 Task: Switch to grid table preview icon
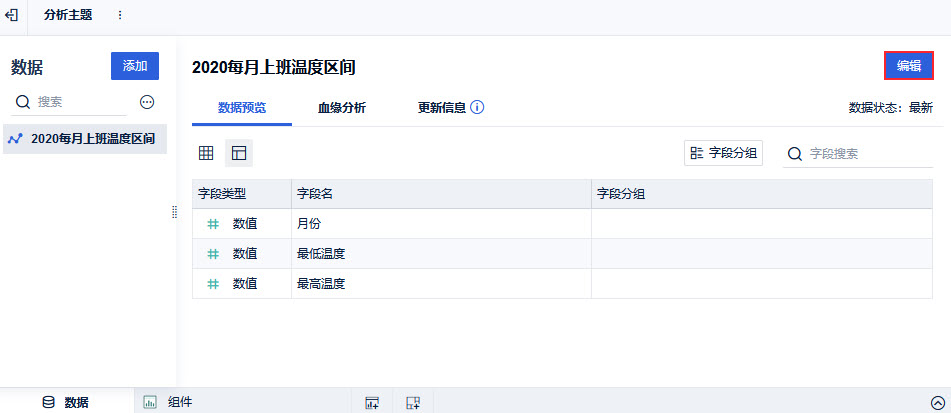point(206,153)
